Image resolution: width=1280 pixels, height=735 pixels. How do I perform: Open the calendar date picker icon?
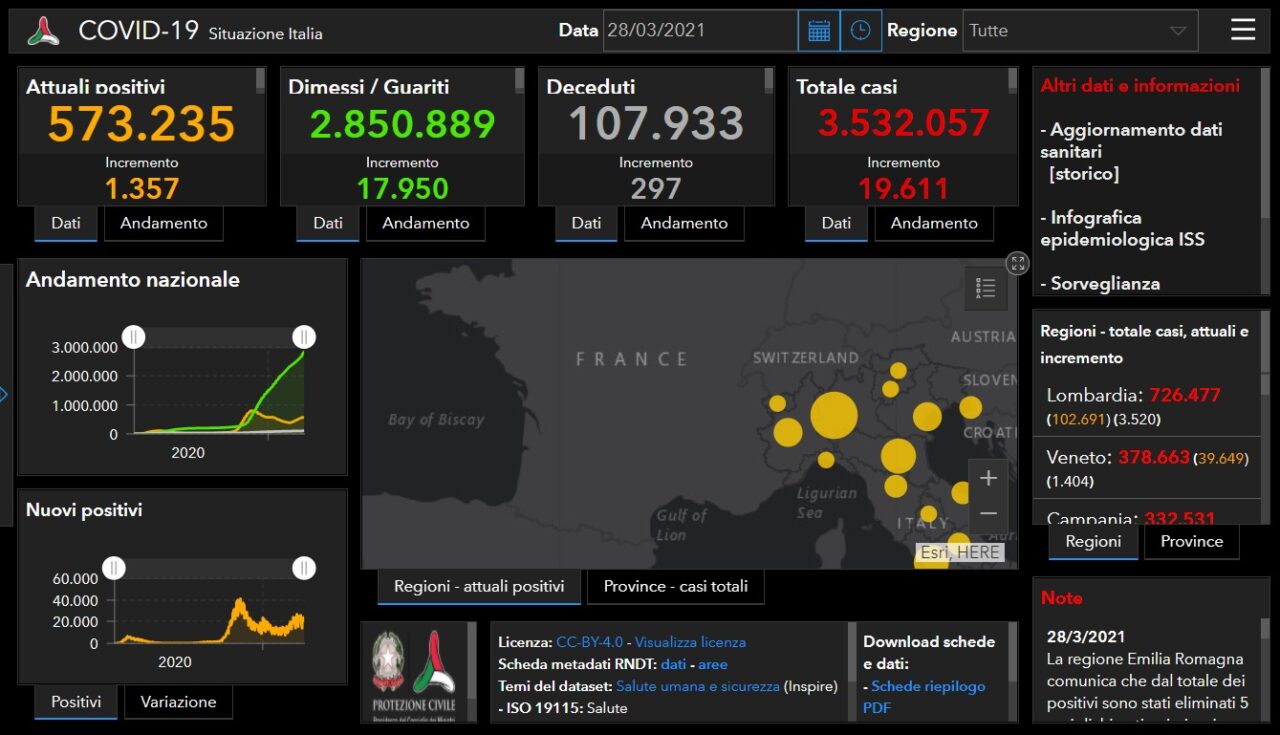(x=819, y=31)
